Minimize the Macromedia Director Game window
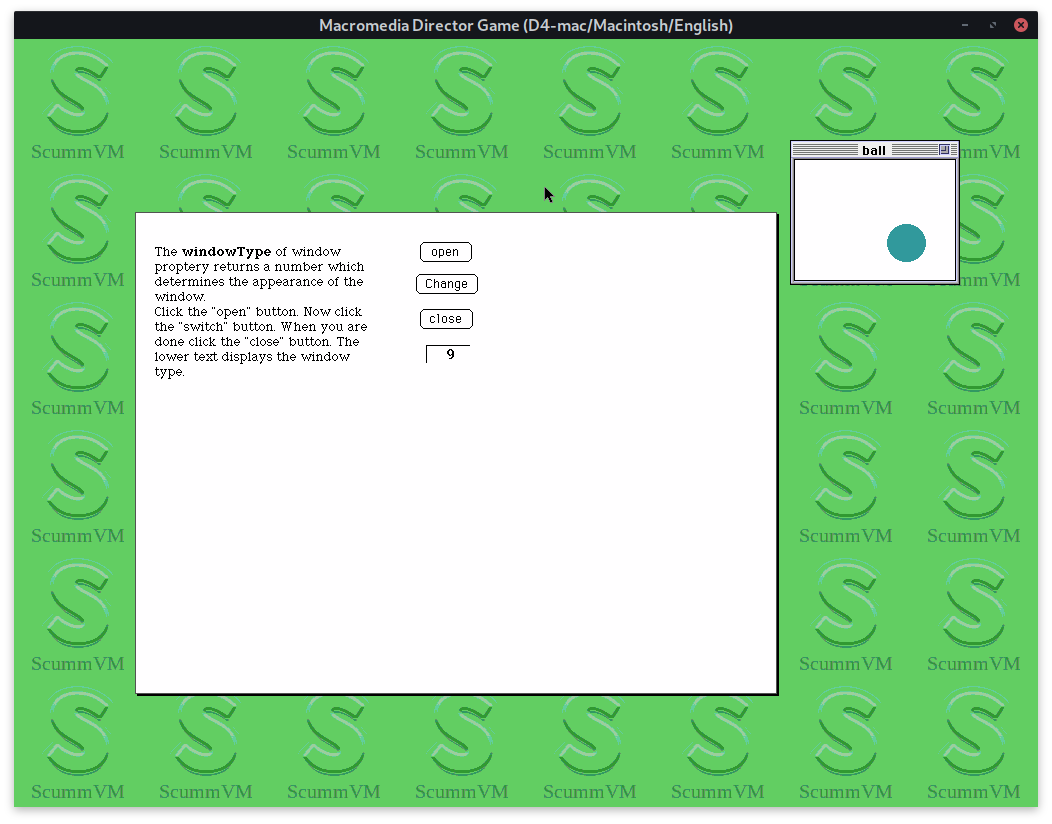The image size is (1052, 824). 965,25
